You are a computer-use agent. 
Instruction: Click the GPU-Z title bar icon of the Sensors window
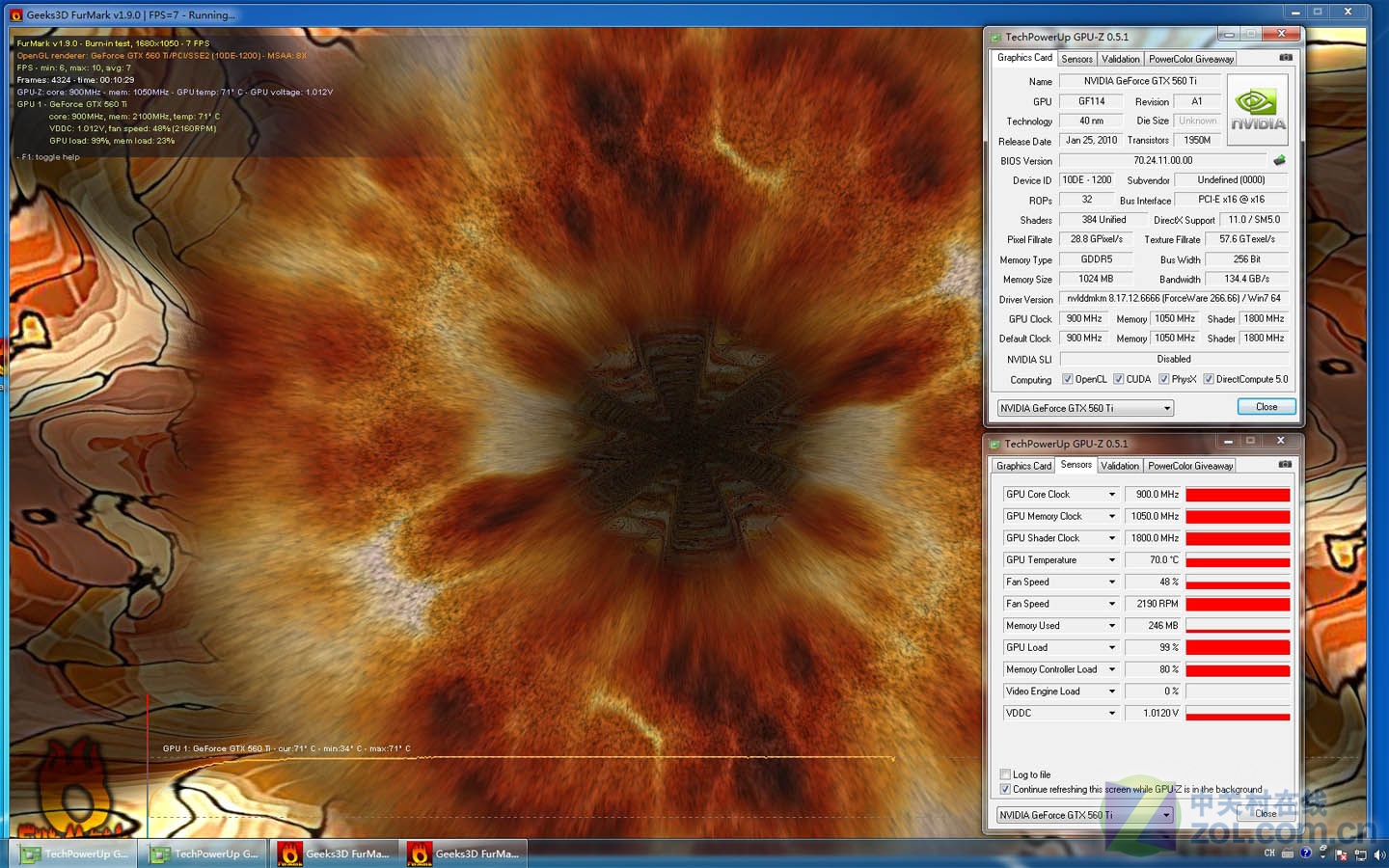click(994, 444)
